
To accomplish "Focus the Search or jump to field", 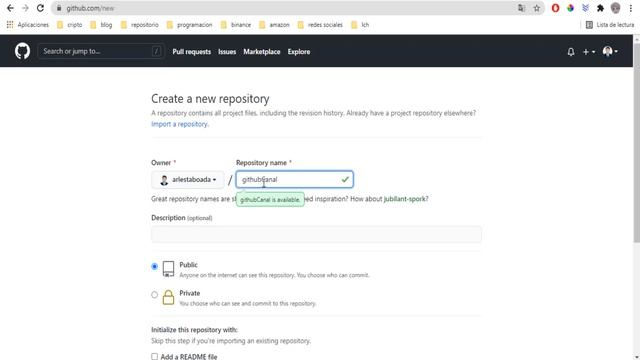I will [101, 51].
